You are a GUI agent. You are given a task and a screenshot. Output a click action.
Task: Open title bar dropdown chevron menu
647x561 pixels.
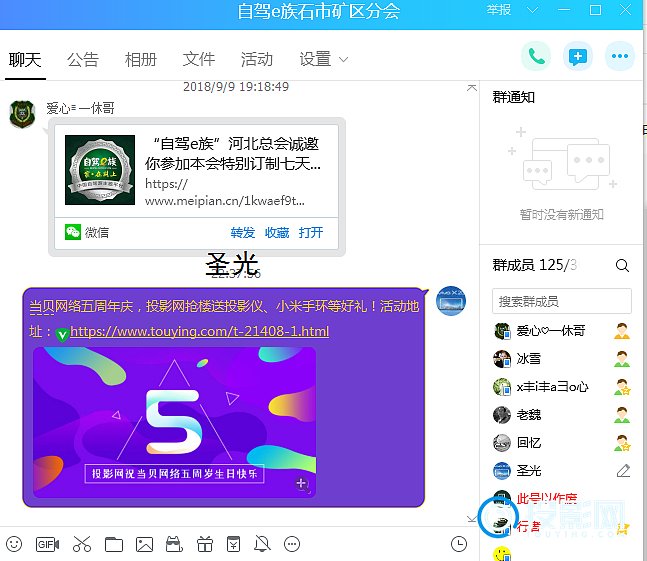point(532,10)
